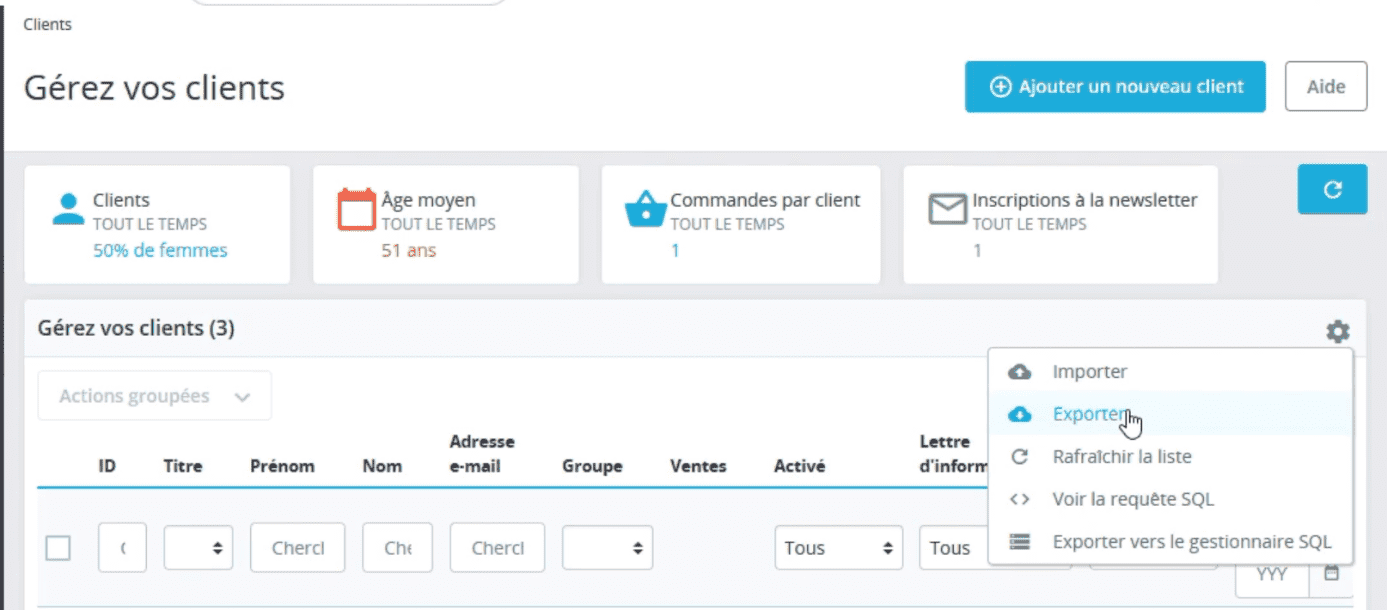Viewport: 1387px width, 610px height.
Task: Click the Âge moyen calendar icon
Action: tap(355, 209)
